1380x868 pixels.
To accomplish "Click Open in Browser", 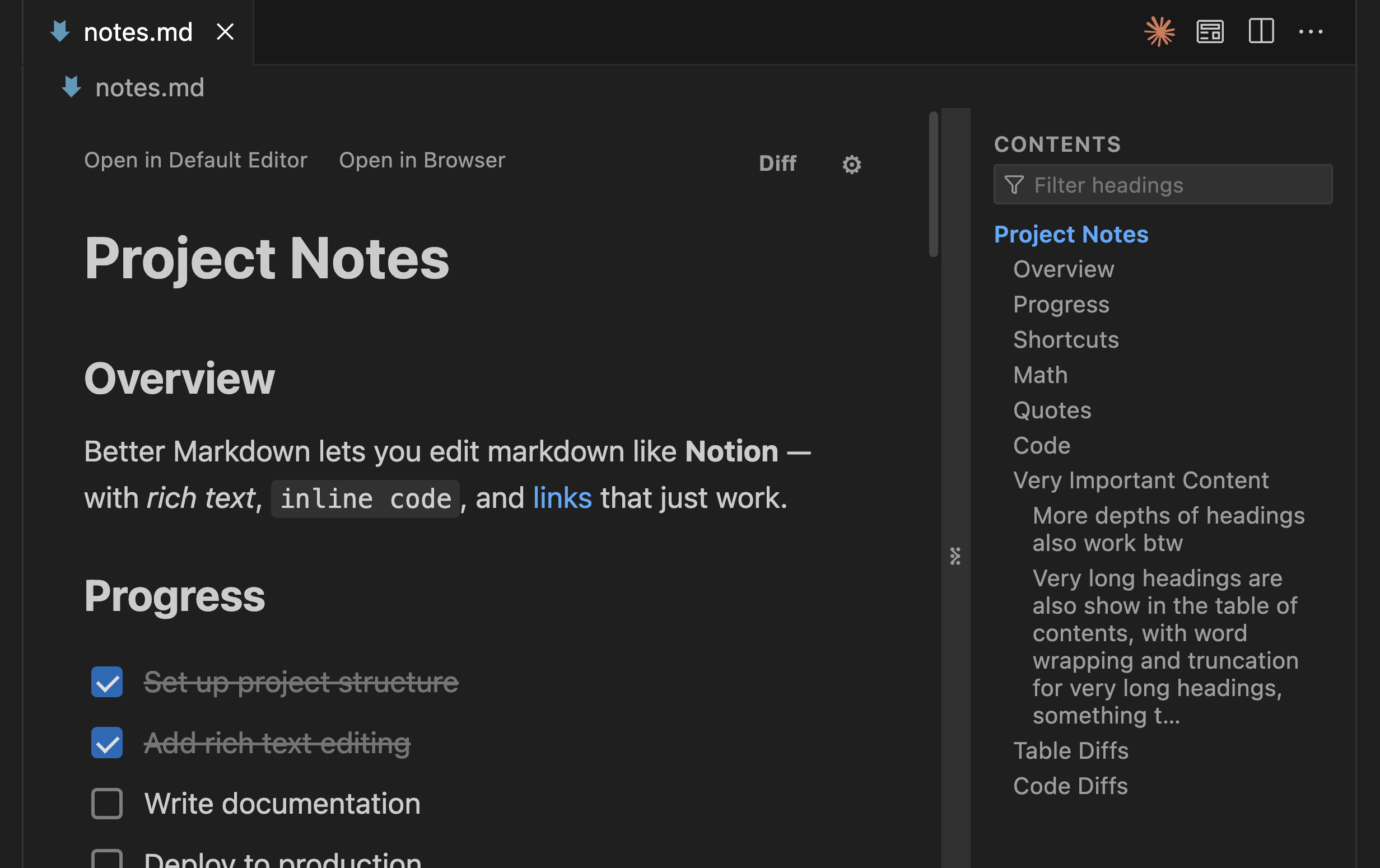I will (x=422, y=160).
